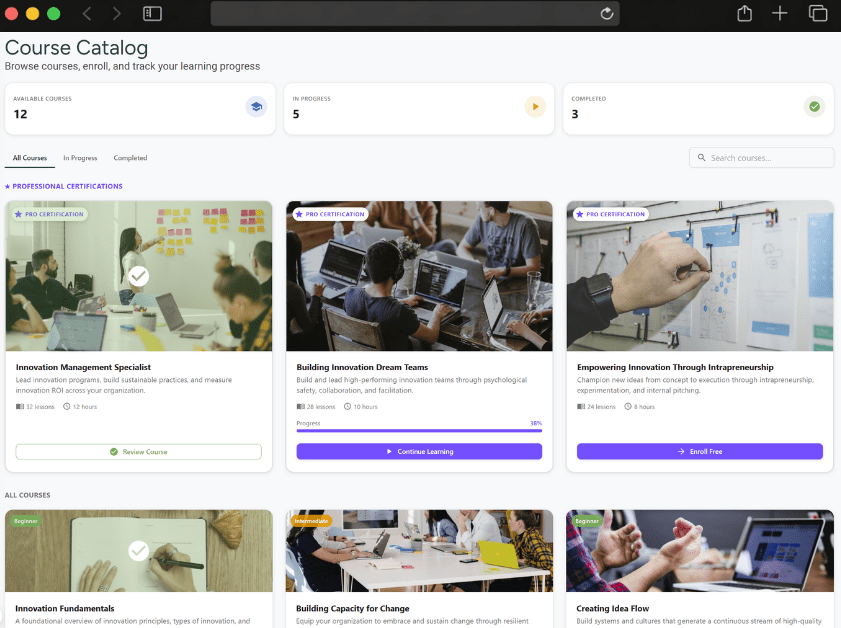
Task: Click Pro Certification badge on Dream Teams card
Action: click(x=330, y=214)
